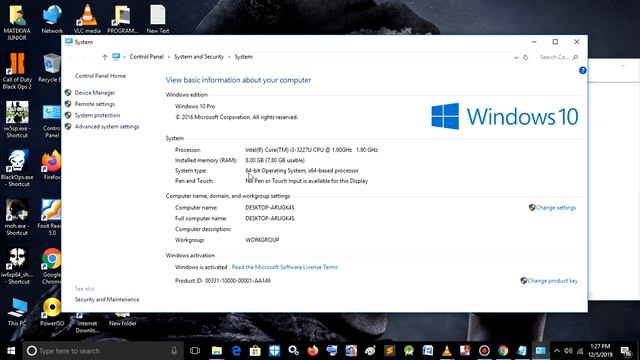The height and width of the screenshot is (360, 640).
Task: Click the blue help question mark icon
Action: (582, 70)
